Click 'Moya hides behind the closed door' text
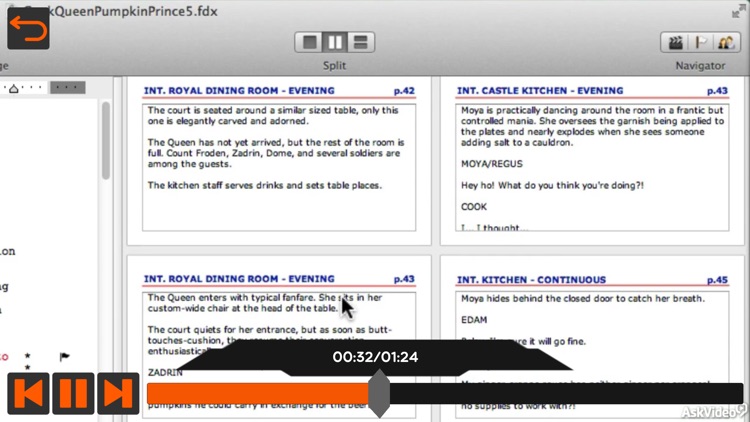 (583, 299)
